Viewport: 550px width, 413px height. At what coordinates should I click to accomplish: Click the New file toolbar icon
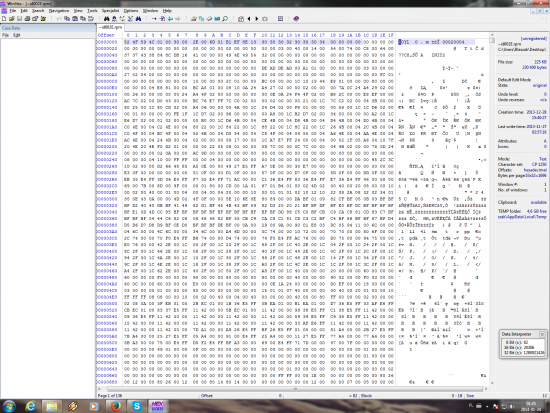tap(4, 19)
